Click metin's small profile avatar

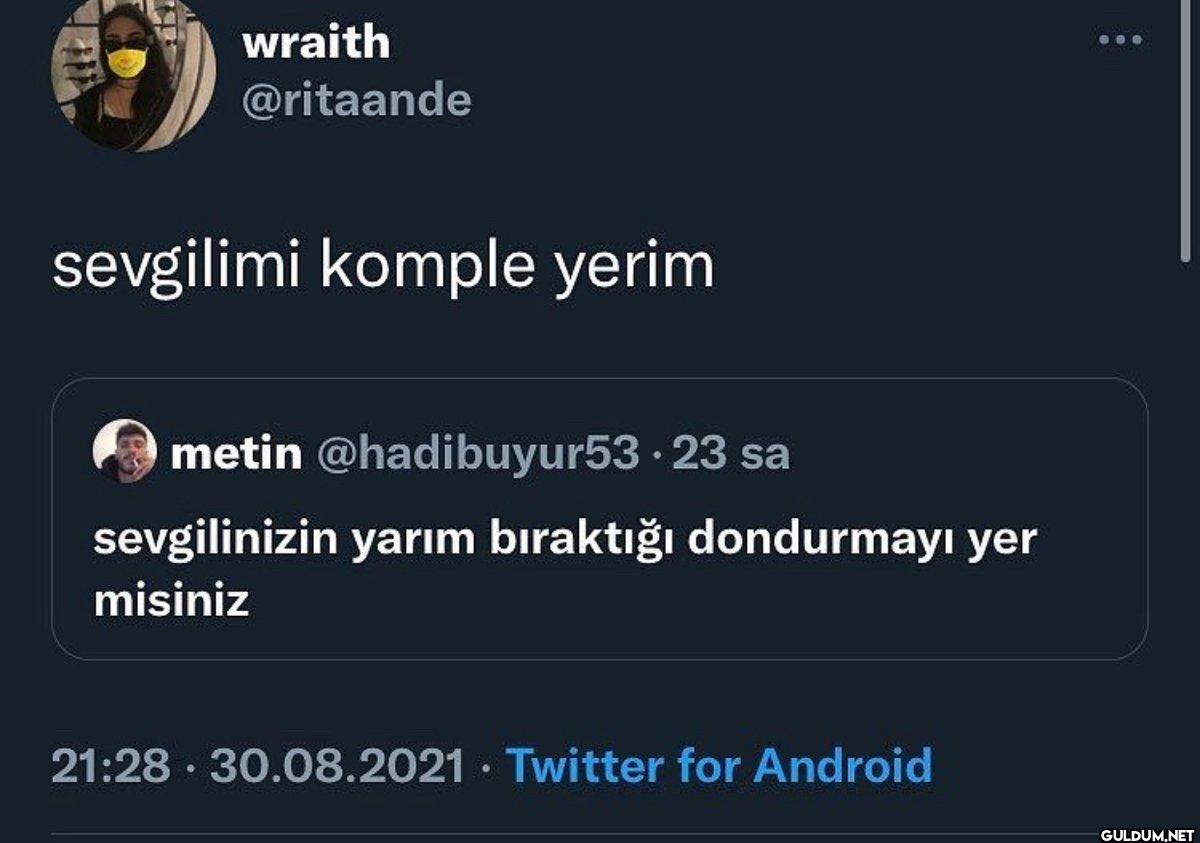coord(125,452)
